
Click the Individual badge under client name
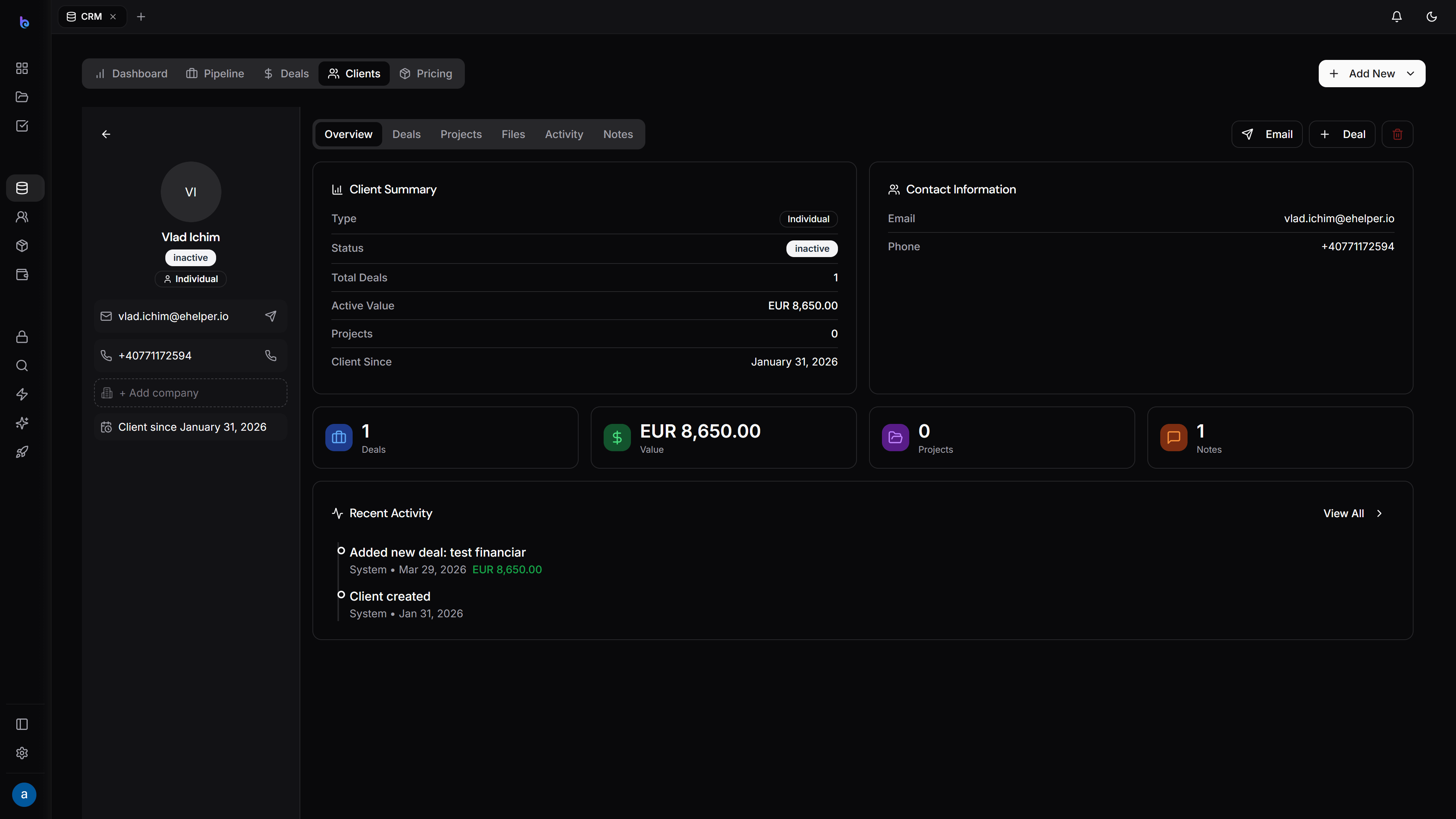(190, 279)
